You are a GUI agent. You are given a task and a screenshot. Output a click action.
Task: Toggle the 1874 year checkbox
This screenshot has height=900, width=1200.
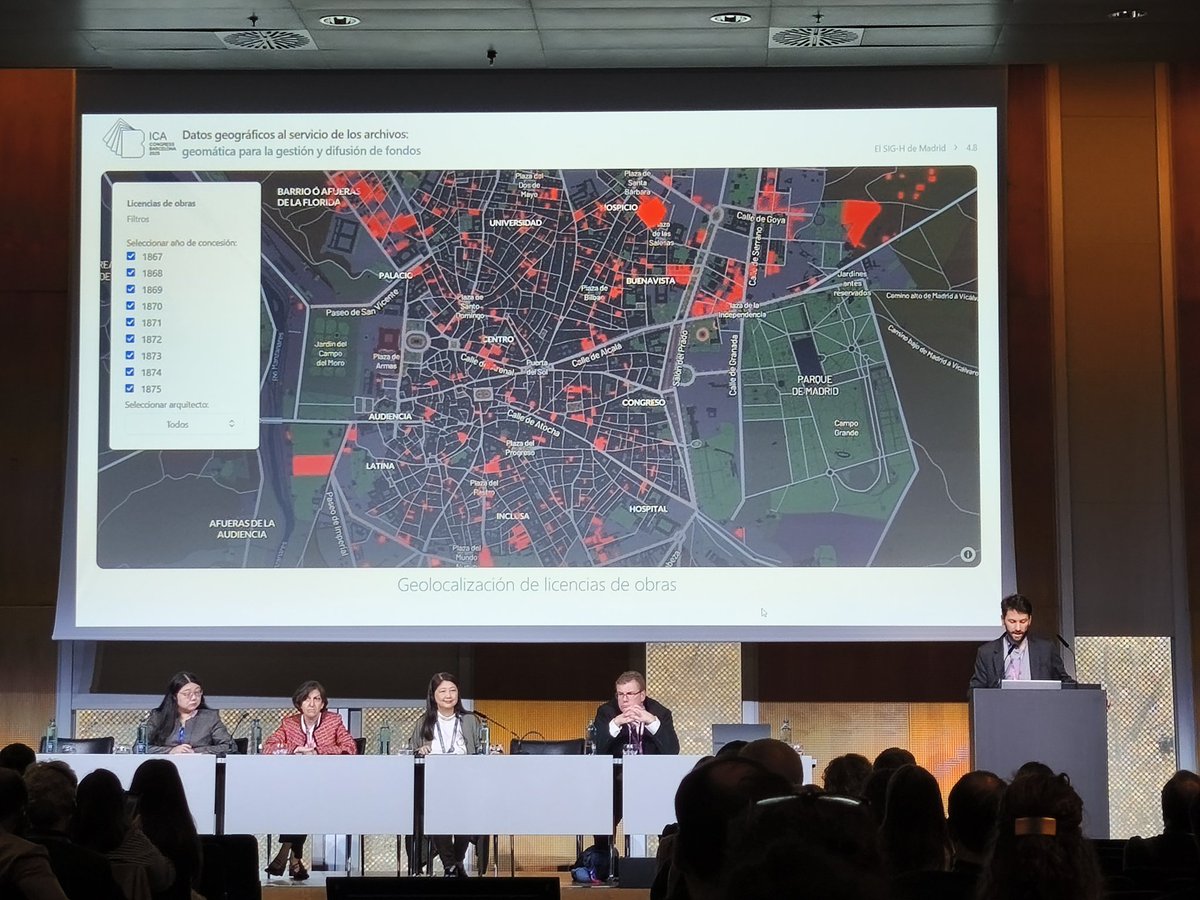coord(131,372)
